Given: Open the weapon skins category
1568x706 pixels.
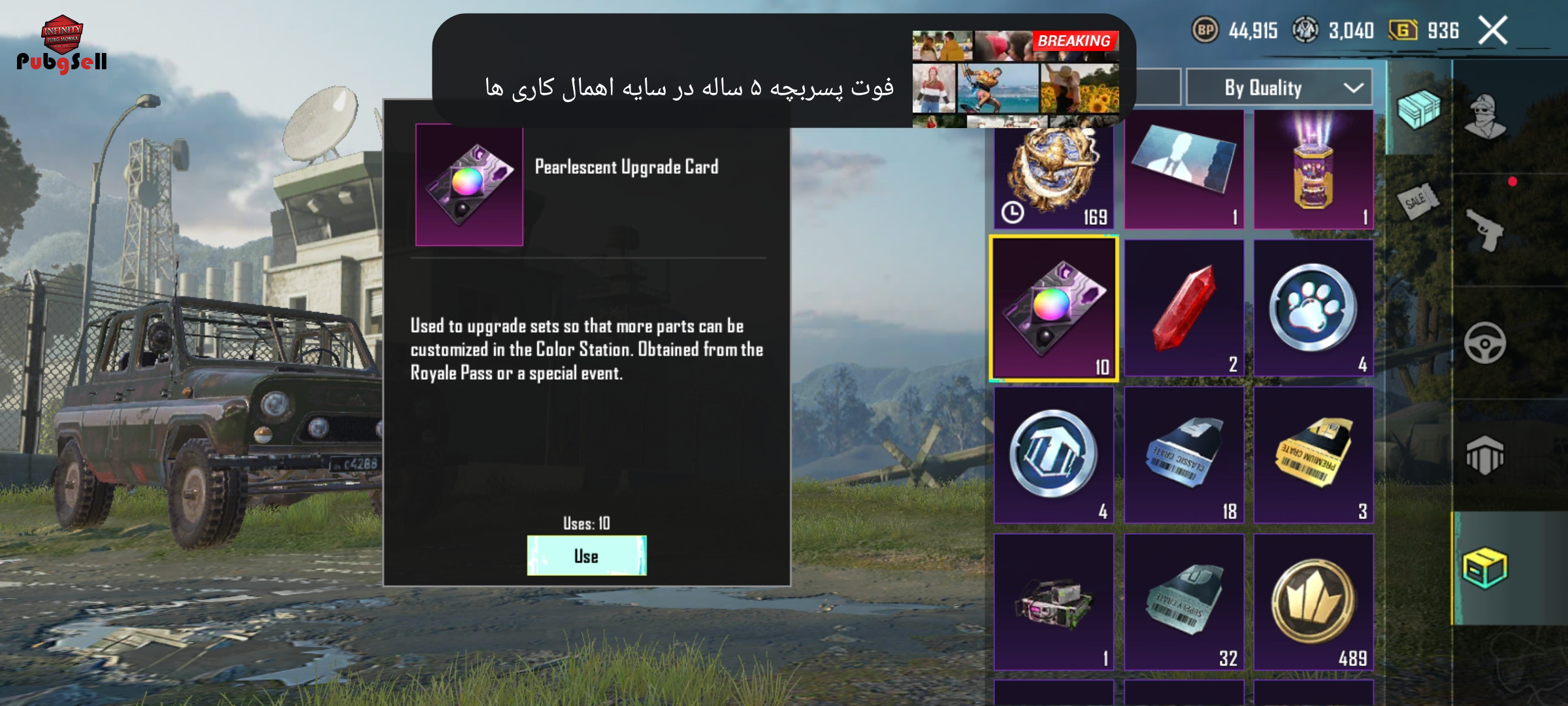Looking at the screenshot, I should 1485,230.
